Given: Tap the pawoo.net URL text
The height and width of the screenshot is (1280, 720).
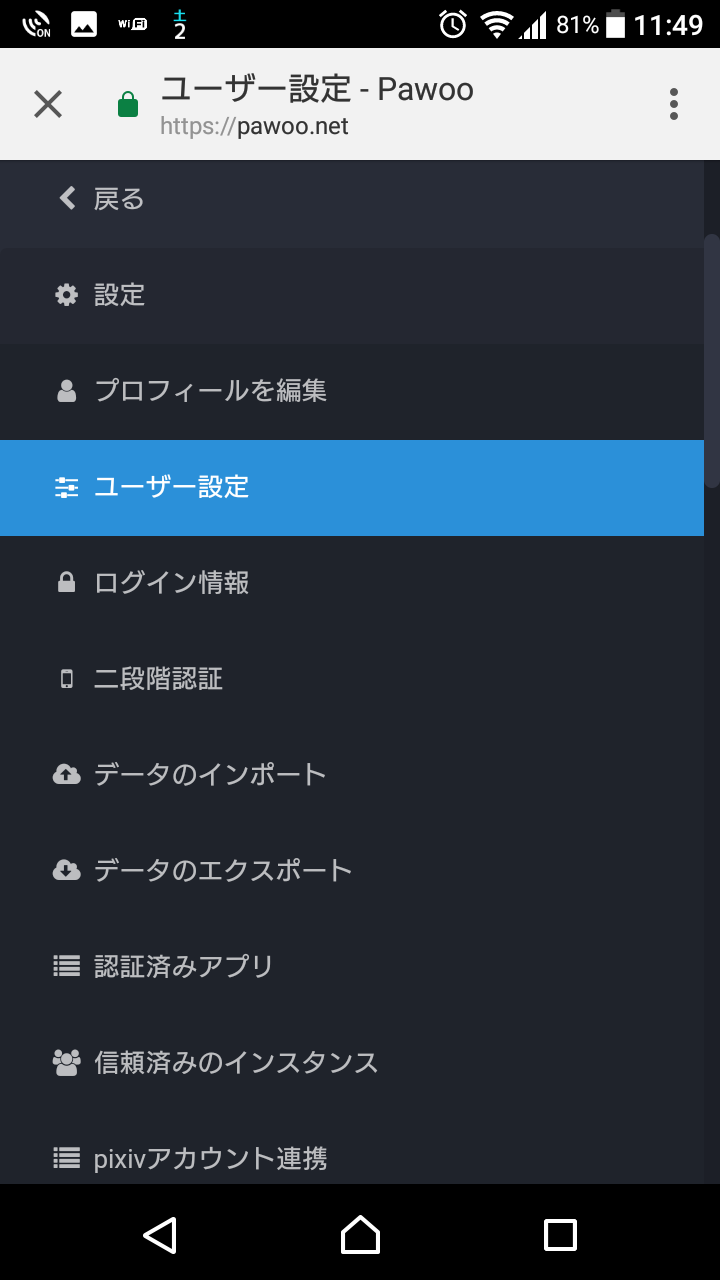Looking at the screenshot, I should [x=253, y=126].
